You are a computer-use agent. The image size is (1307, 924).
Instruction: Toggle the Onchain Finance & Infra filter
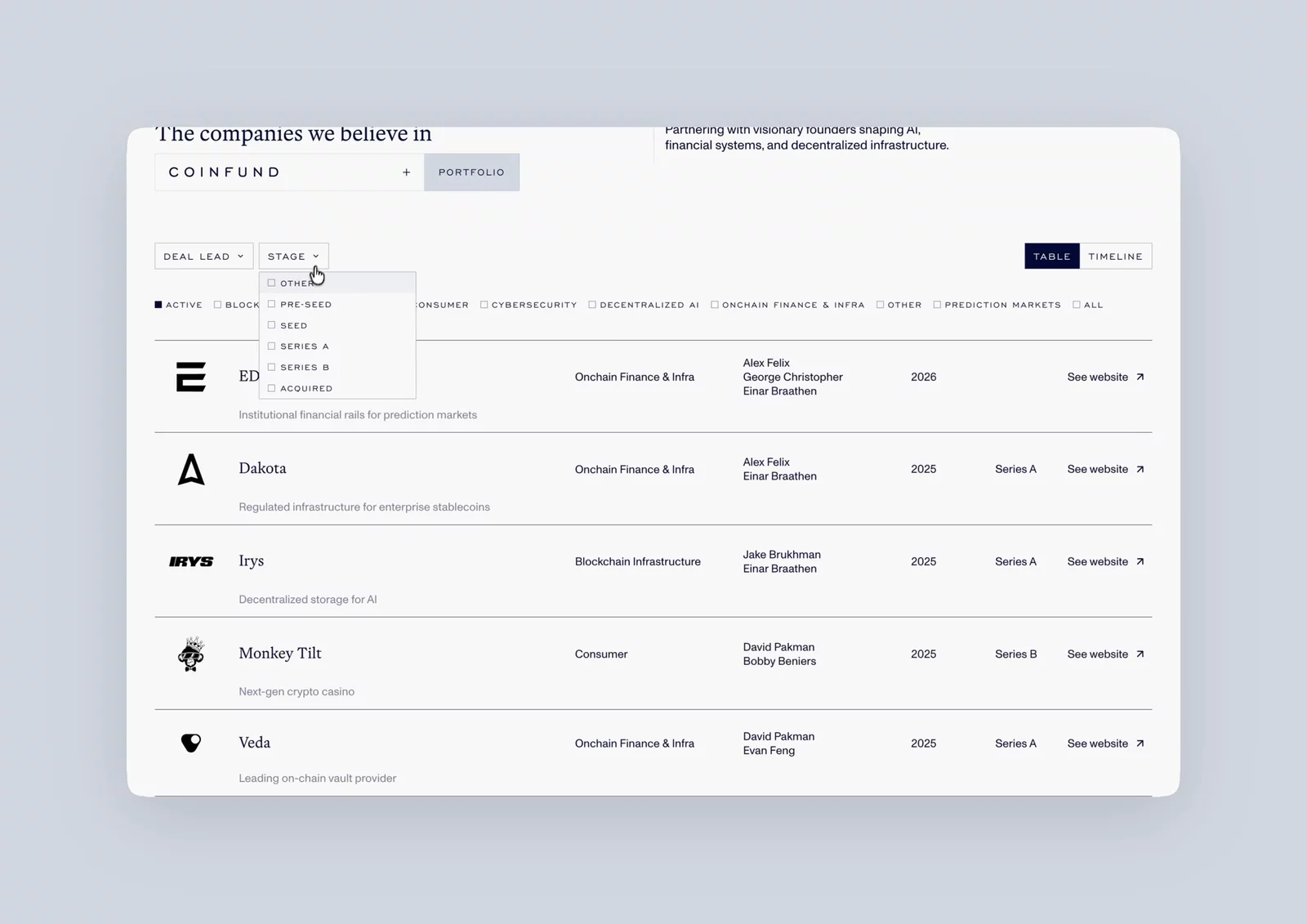[715, 305]
